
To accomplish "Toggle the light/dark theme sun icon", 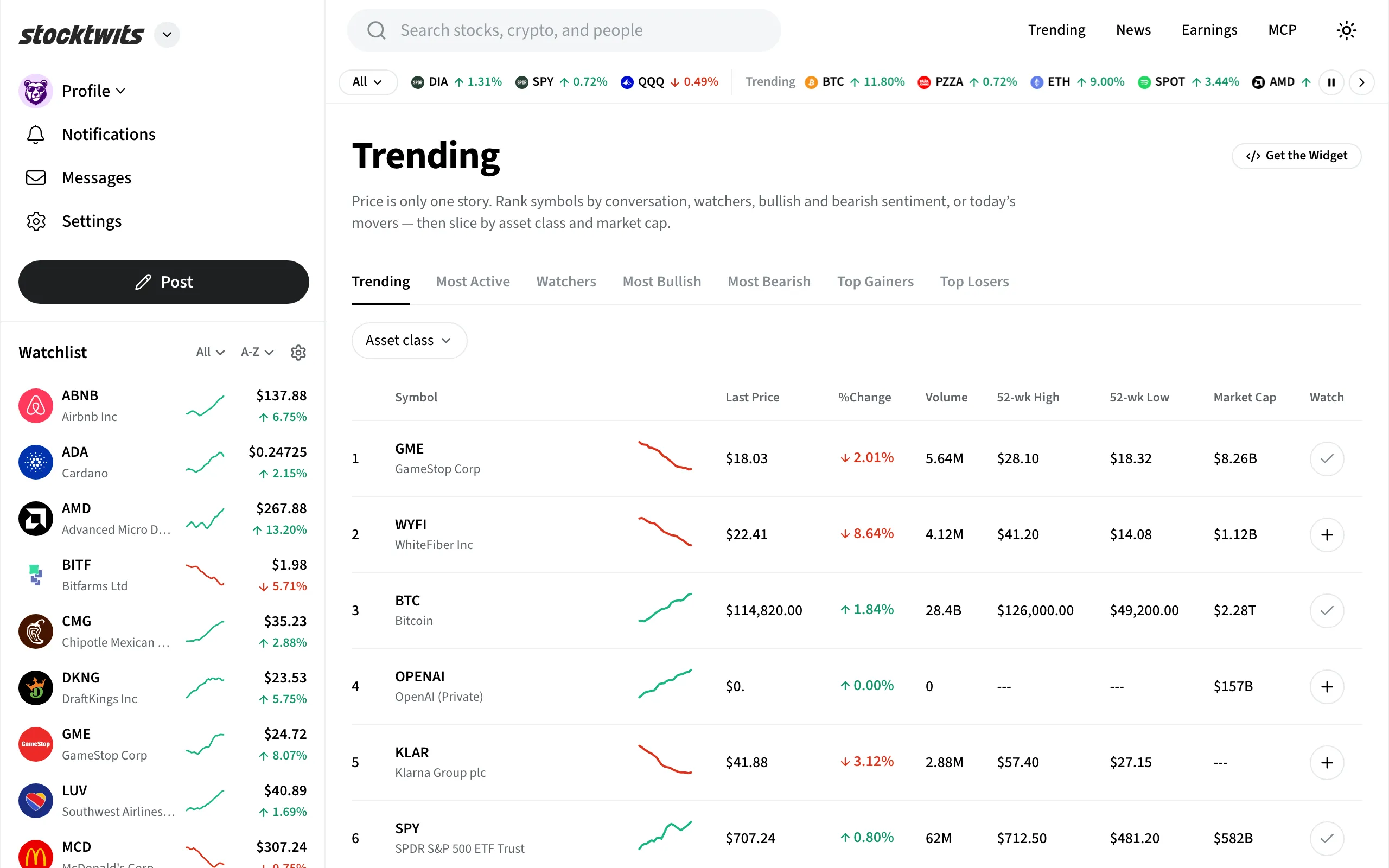I will pyautogui.click(x=1346, y=30).
